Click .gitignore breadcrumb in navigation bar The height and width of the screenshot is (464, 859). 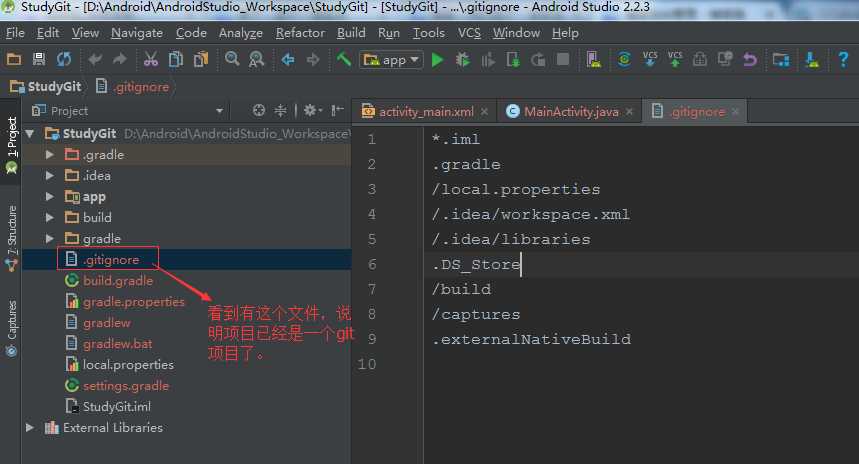pos(133,87)
